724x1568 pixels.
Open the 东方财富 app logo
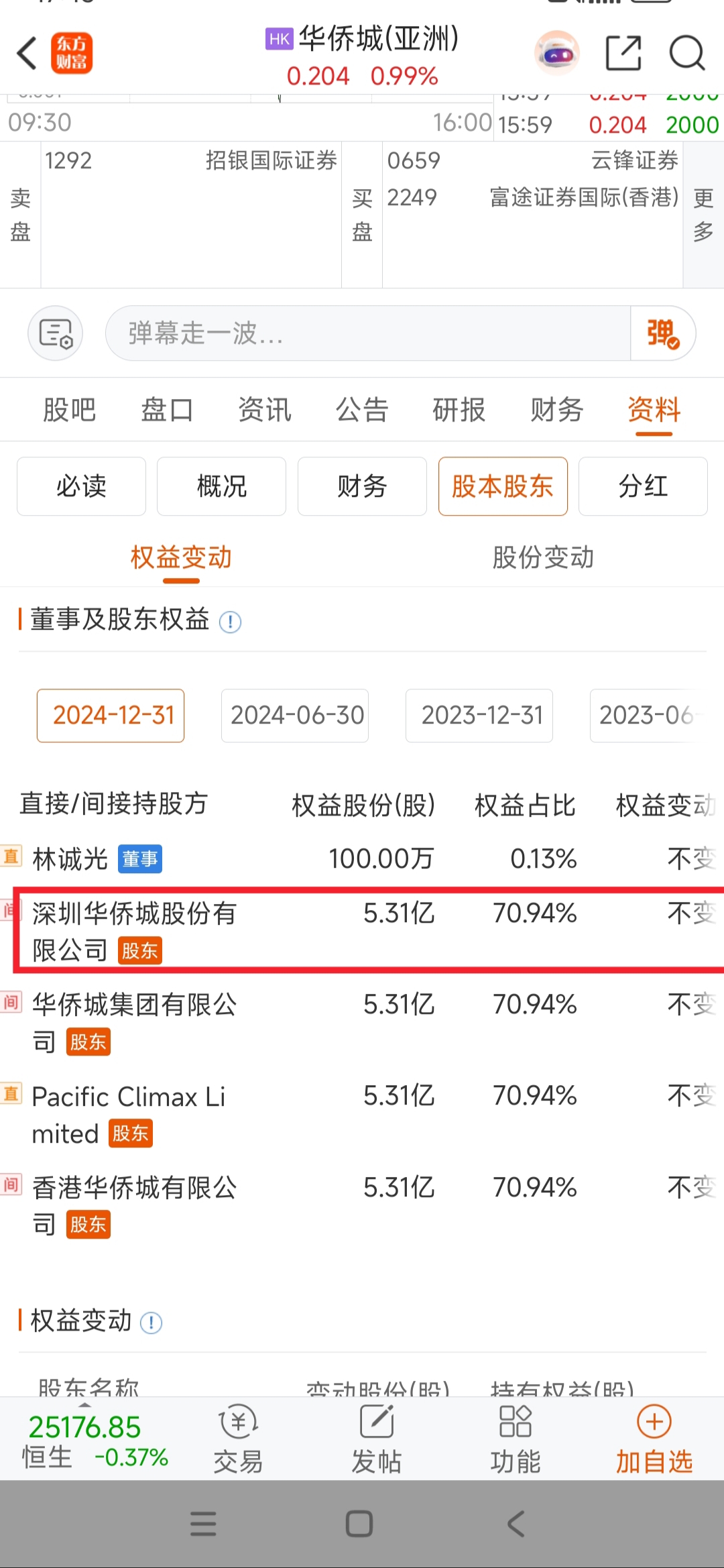[72, 53]
